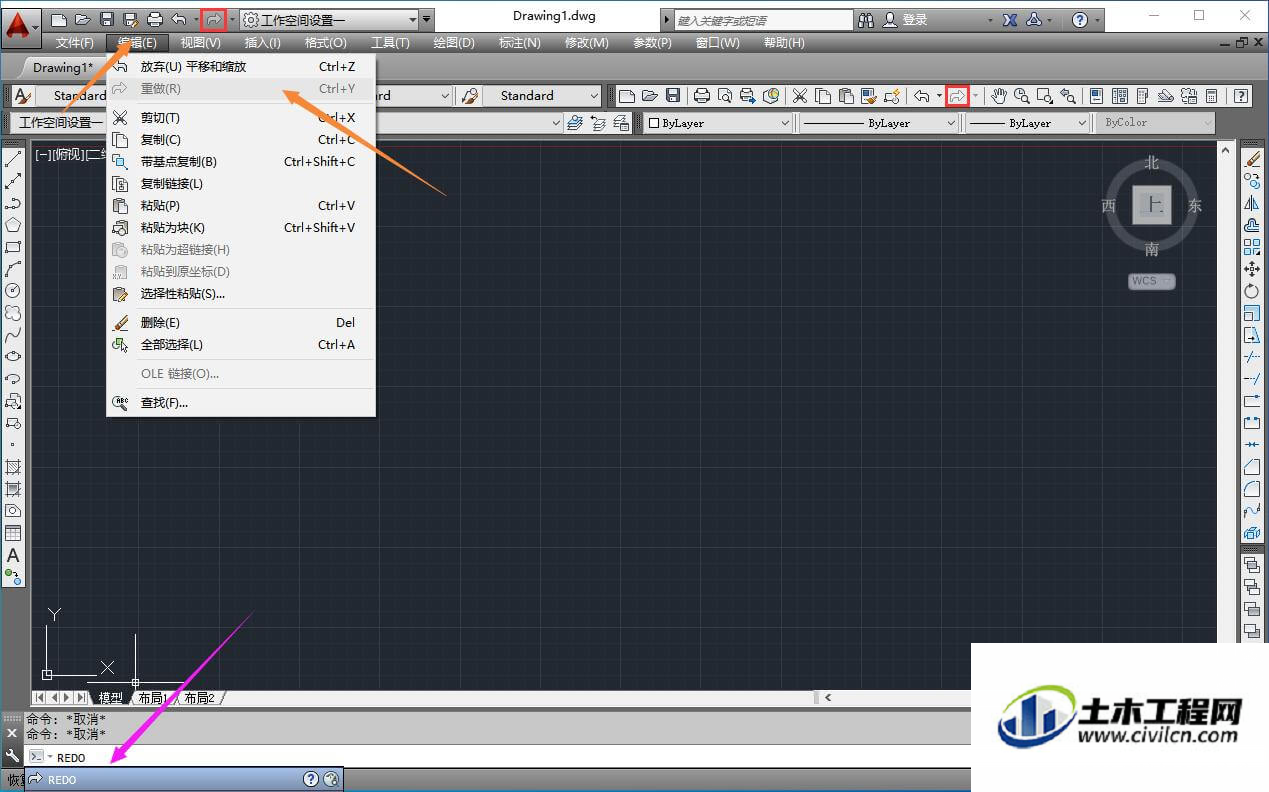Expand the Help dropdown arrow
Screen dimensions: 1269x792
tap(1098, 20)
